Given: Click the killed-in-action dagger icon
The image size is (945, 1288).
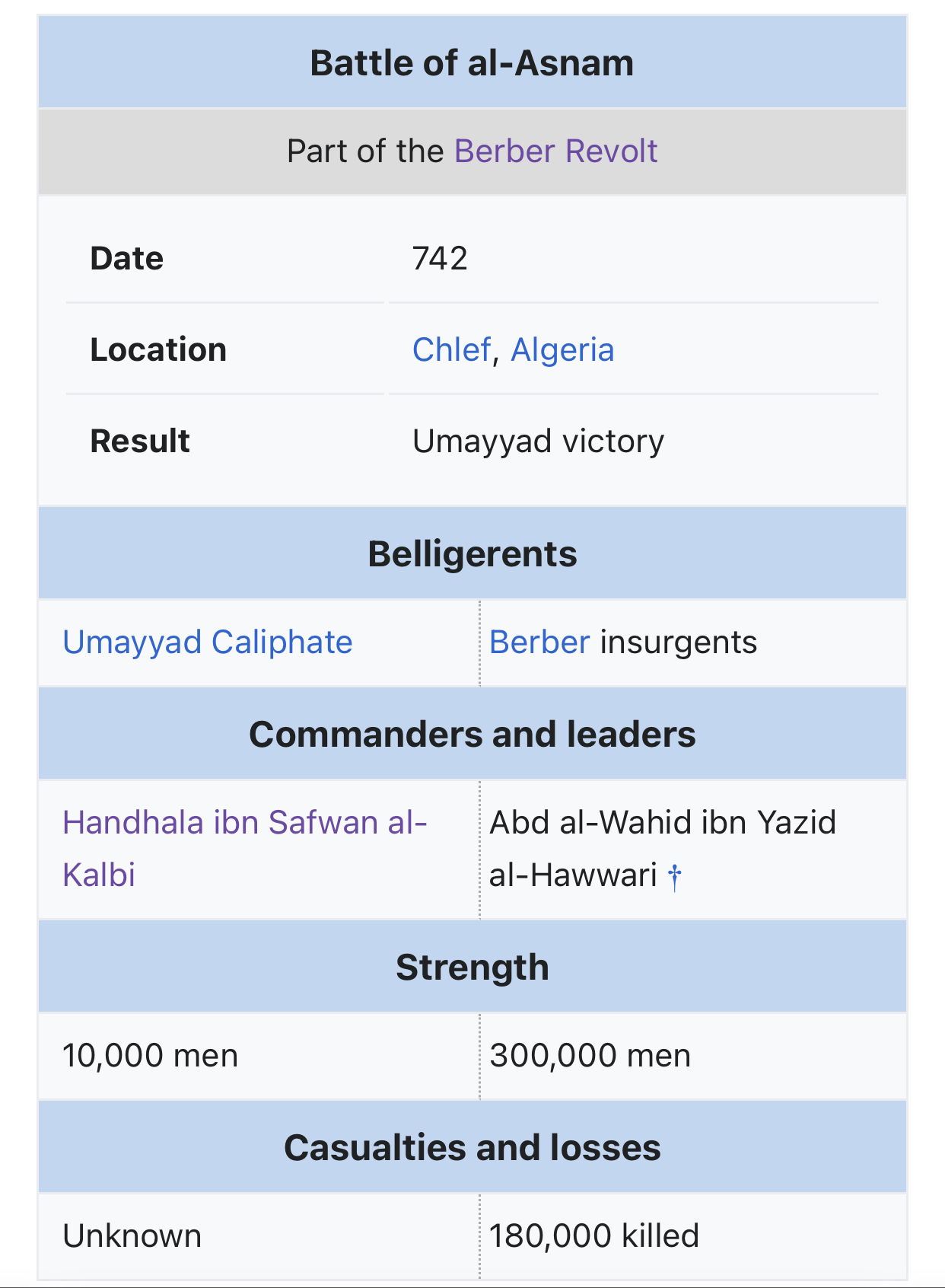Looking at the screenshot, I should tap(674, 876).
